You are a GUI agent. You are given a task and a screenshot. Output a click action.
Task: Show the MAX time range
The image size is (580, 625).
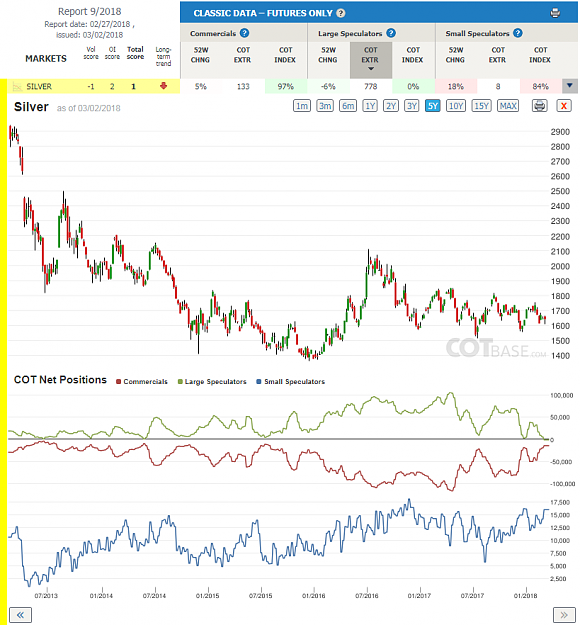pos(508,106)
